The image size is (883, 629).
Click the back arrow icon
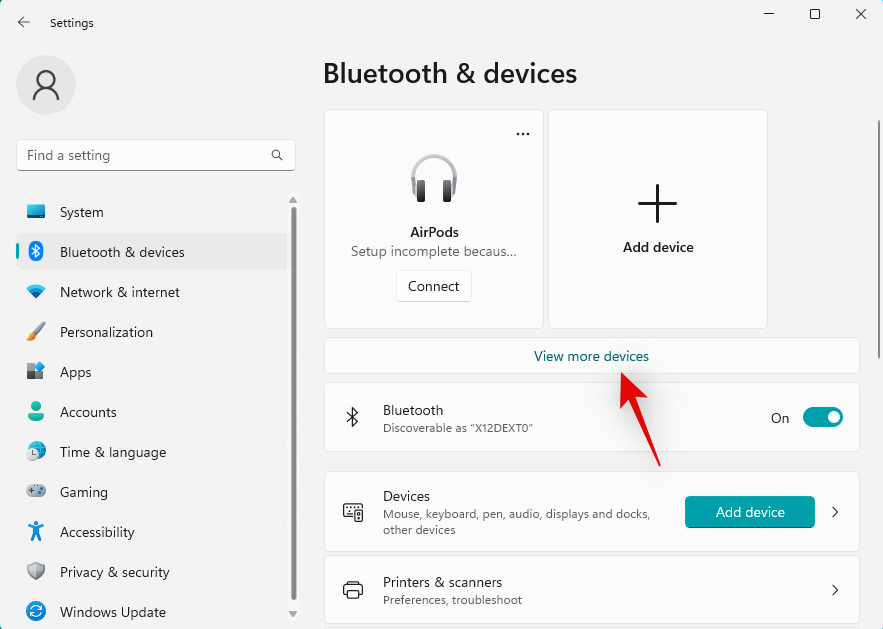(24, 23)
